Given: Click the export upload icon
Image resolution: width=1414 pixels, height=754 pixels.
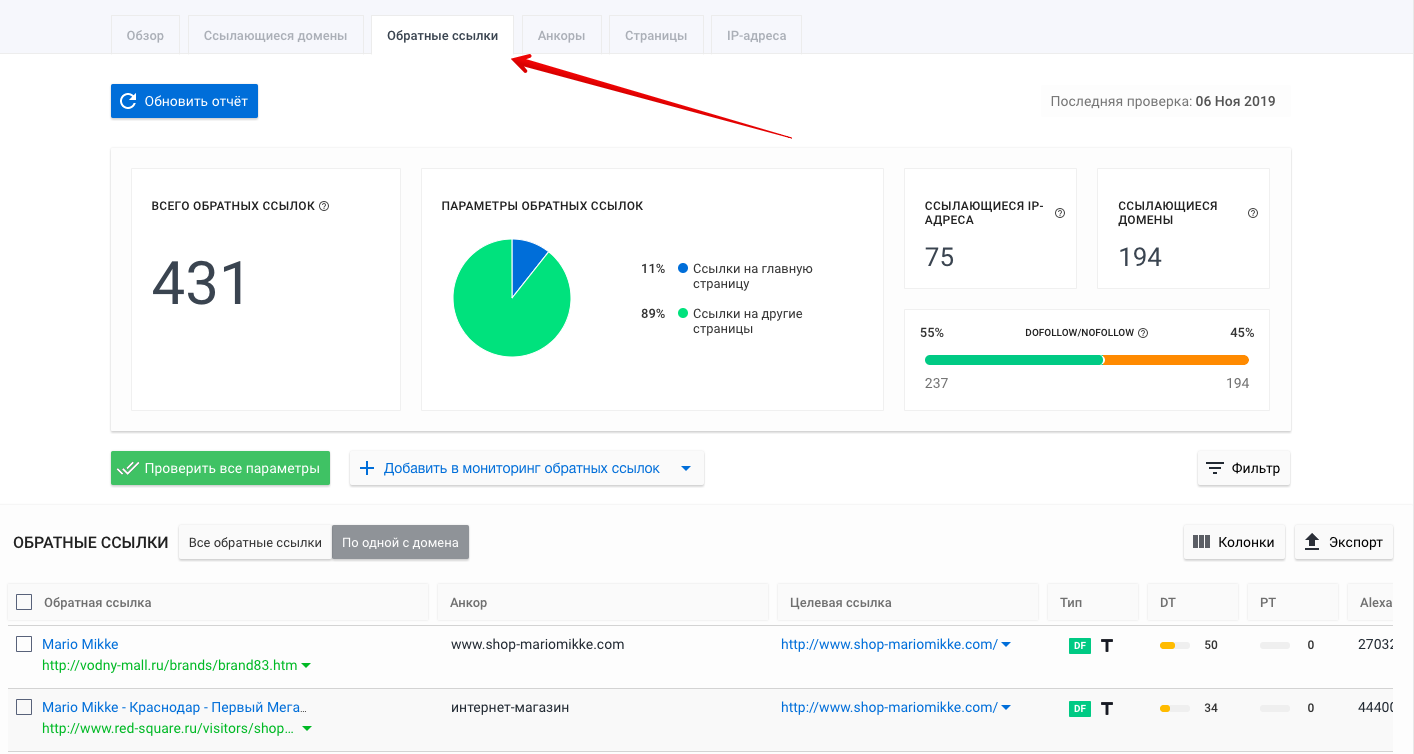Looking at the screenshot, I should pyautogui.click(x=1312, y=542).
